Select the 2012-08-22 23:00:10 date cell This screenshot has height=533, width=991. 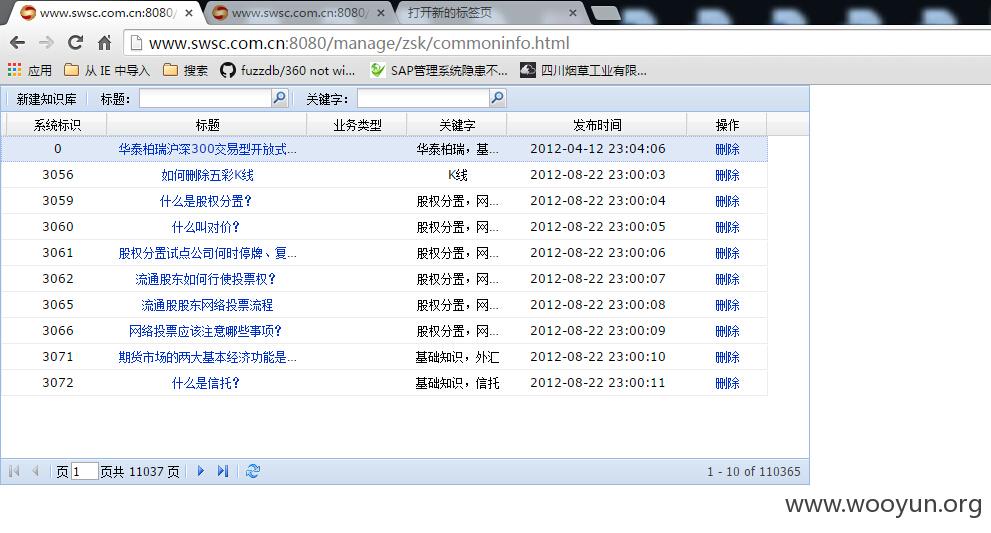(597, 357)
